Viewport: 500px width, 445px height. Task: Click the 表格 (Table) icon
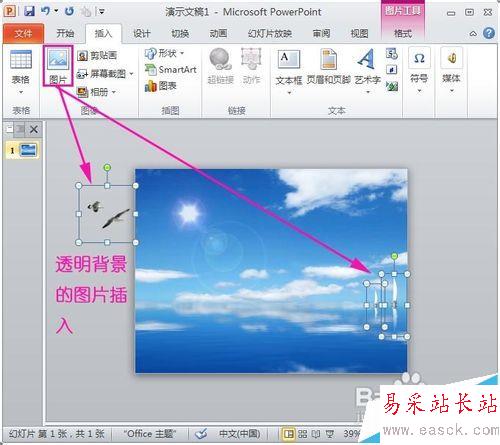21,59
